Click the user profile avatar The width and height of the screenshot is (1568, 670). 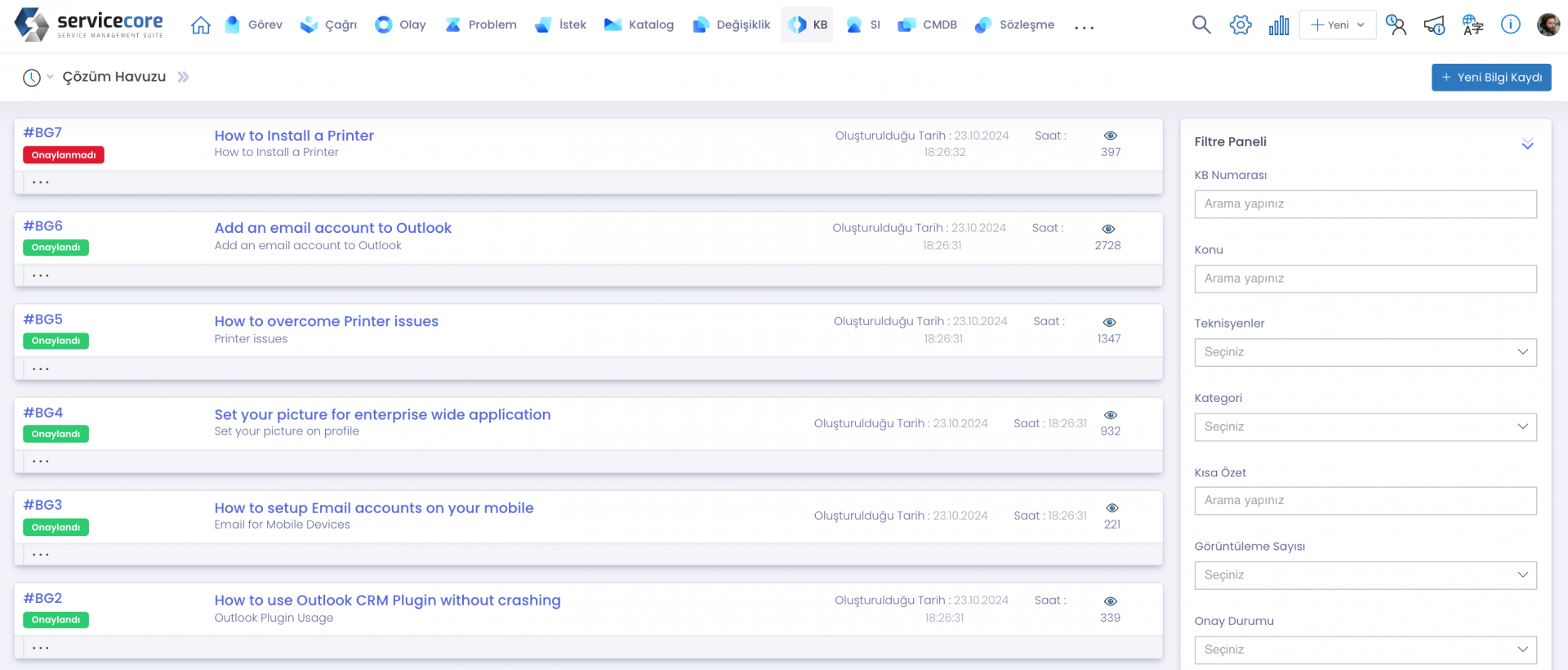(x=1548, y=25)
